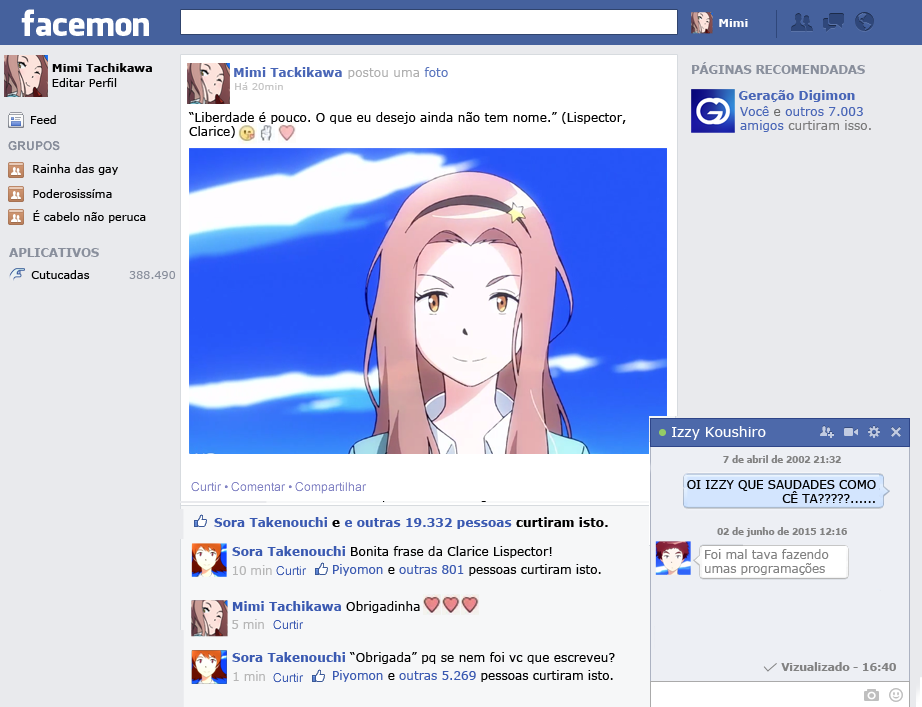The width and height of the screenshot is (922, 707).
Task: Open Geração Digimon page link
Action: pyautogui.click(x=797, y=95)
